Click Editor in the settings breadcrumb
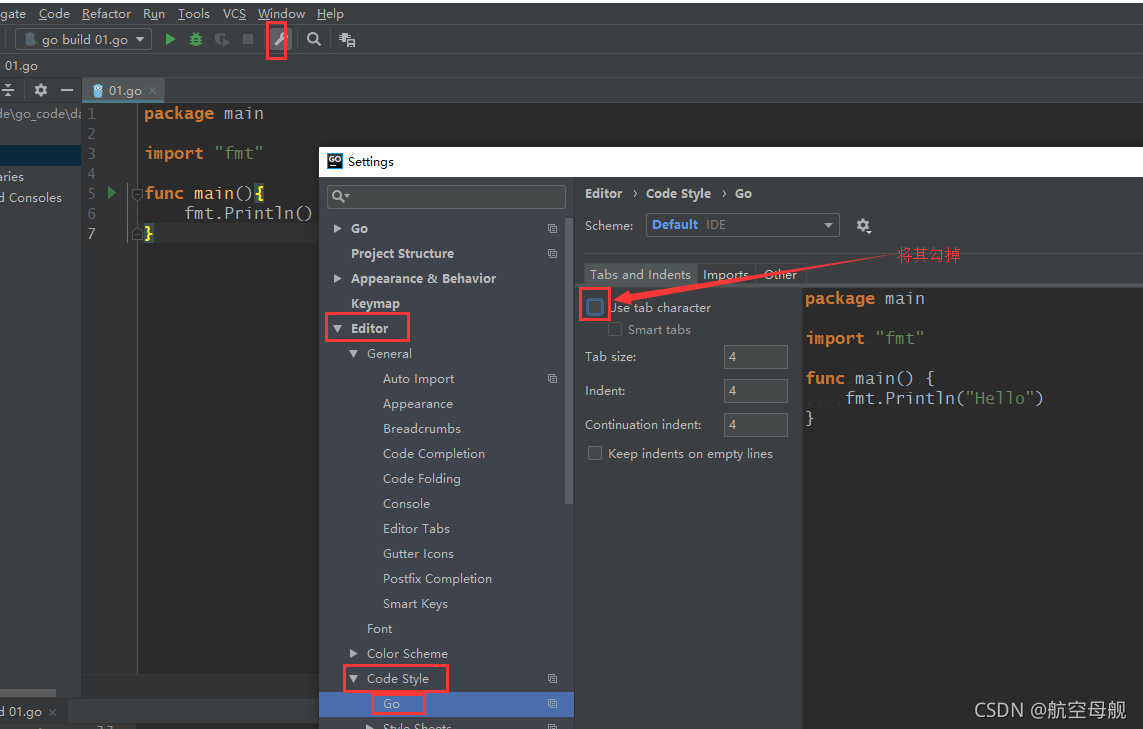Viewport: 1143px width, 729px height. (x=604, y=193)
